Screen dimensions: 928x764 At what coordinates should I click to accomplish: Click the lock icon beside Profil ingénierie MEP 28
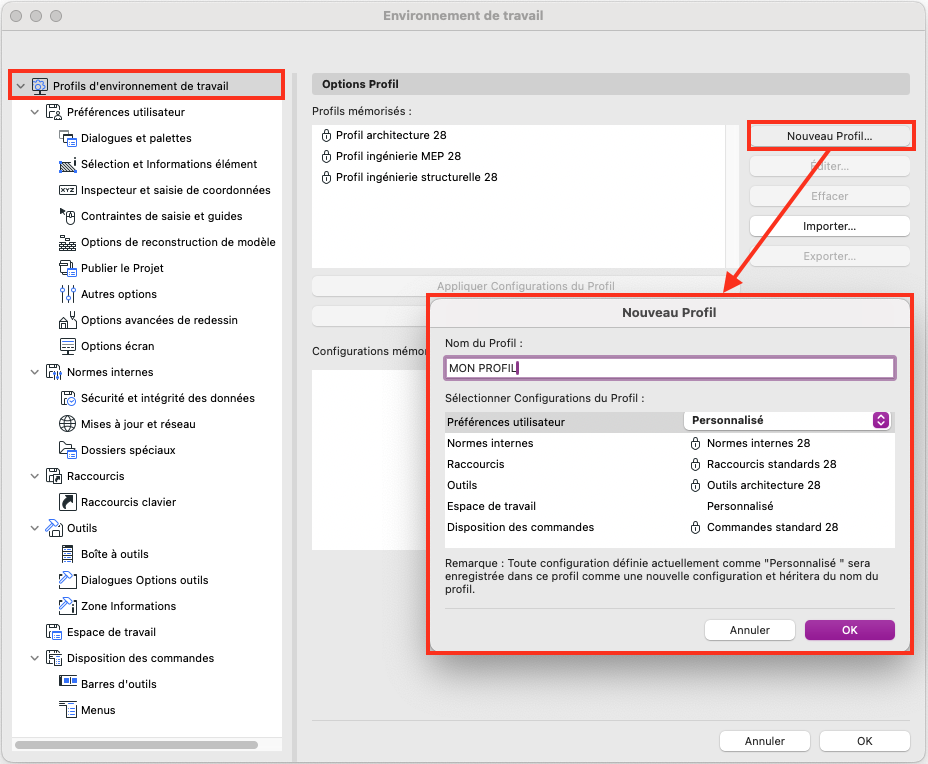(x=326, y=156)
